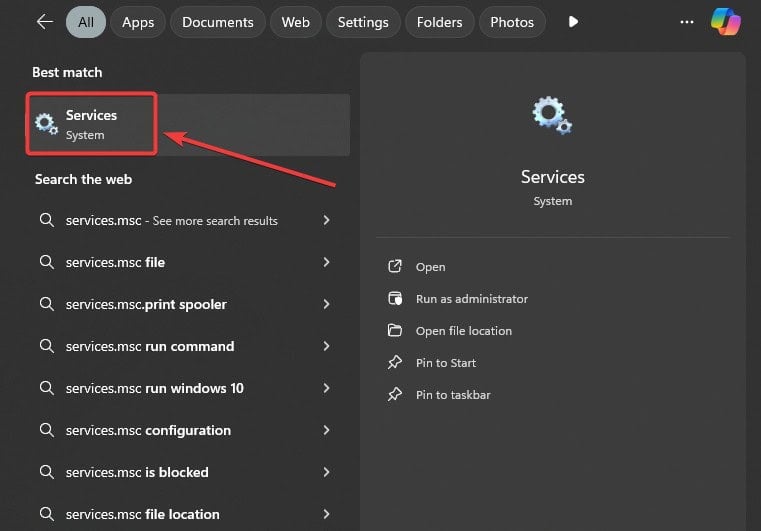Choose Pin to taskbar
Viewport: 761px width, 531px height.
click(453, 395)
